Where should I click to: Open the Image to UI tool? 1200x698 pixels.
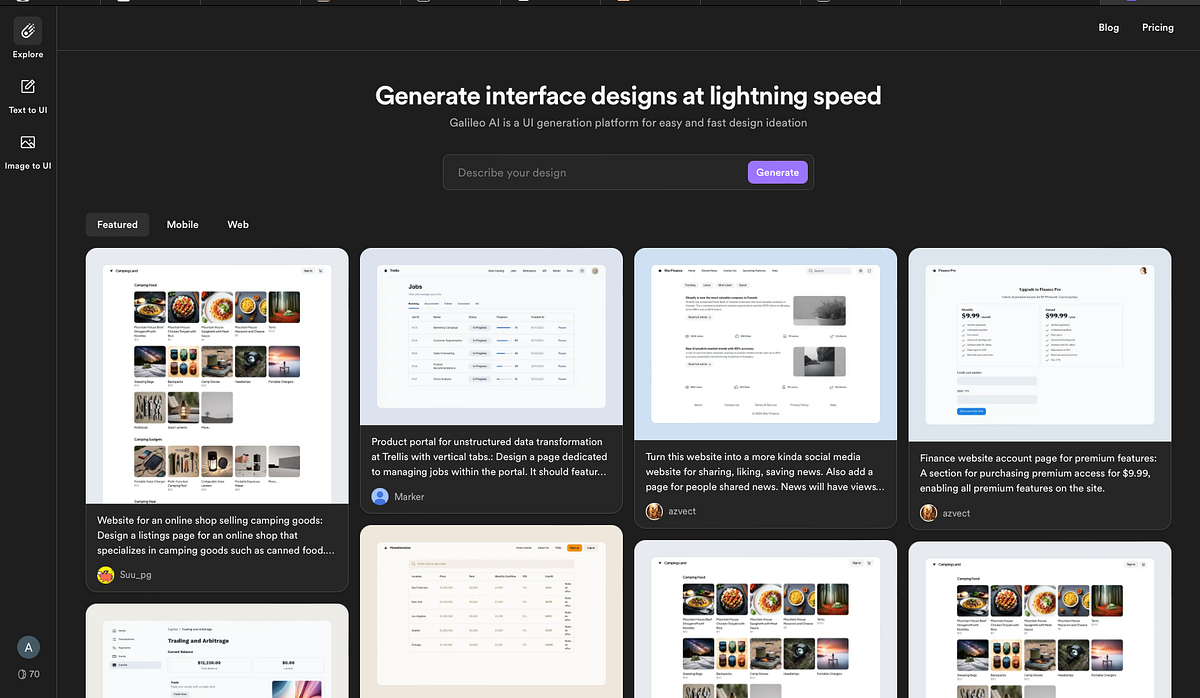point(28,152)
